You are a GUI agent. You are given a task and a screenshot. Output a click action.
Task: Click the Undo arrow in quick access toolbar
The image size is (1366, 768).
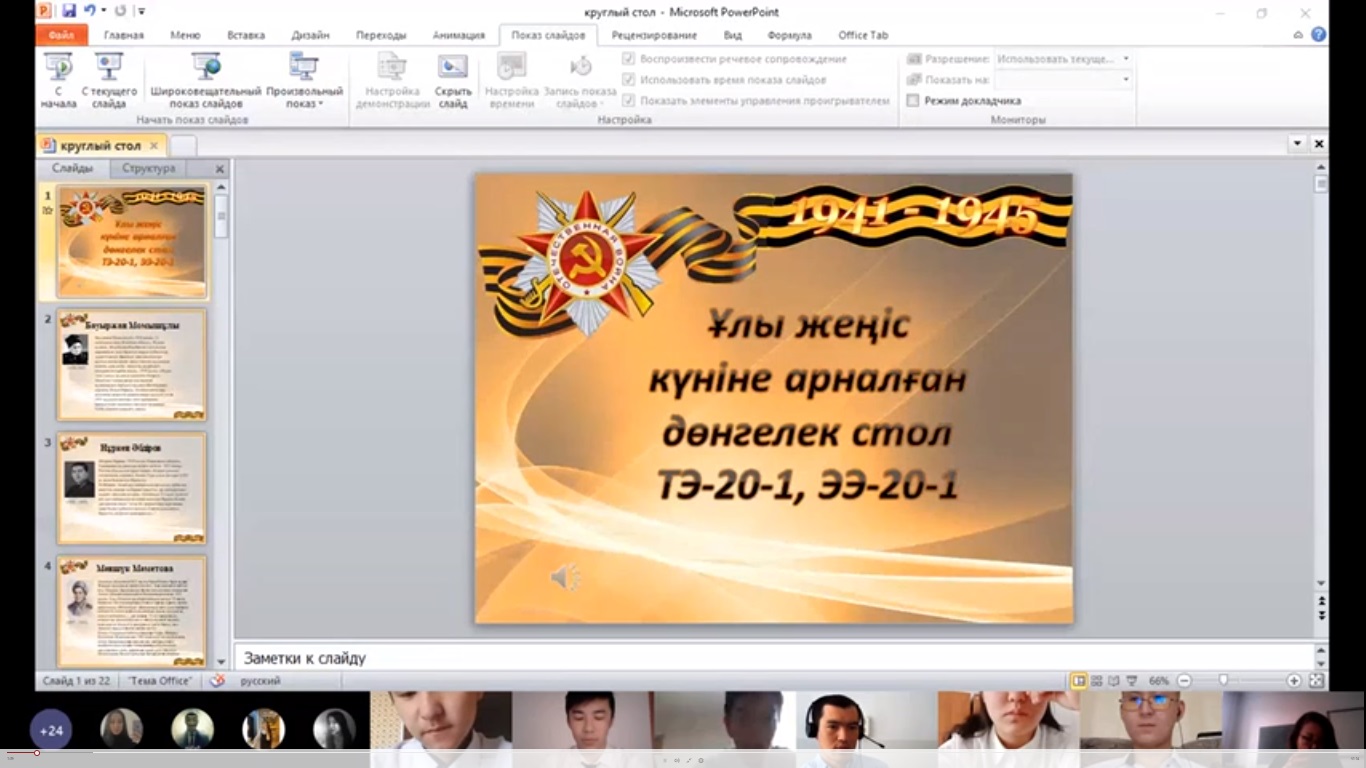coord(90,11)
